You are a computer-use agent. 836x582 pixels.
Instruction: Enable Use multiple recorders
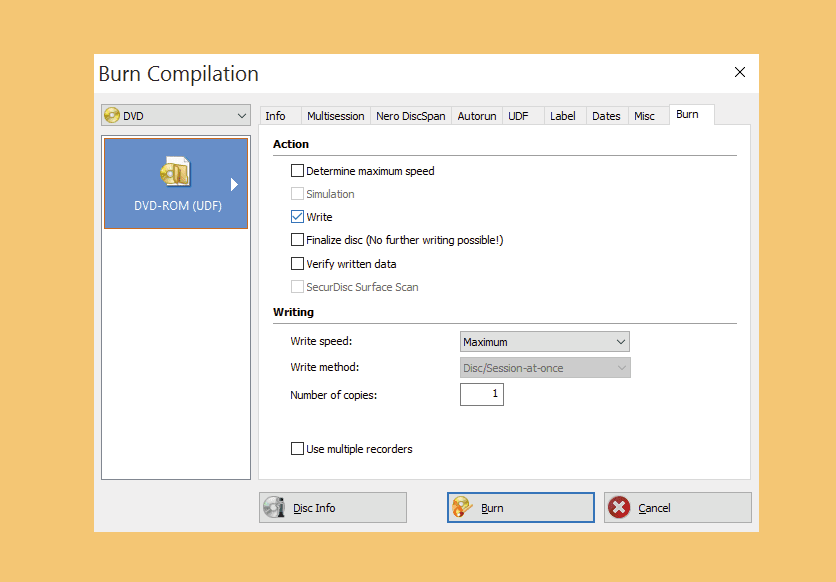tap(297, 449)
